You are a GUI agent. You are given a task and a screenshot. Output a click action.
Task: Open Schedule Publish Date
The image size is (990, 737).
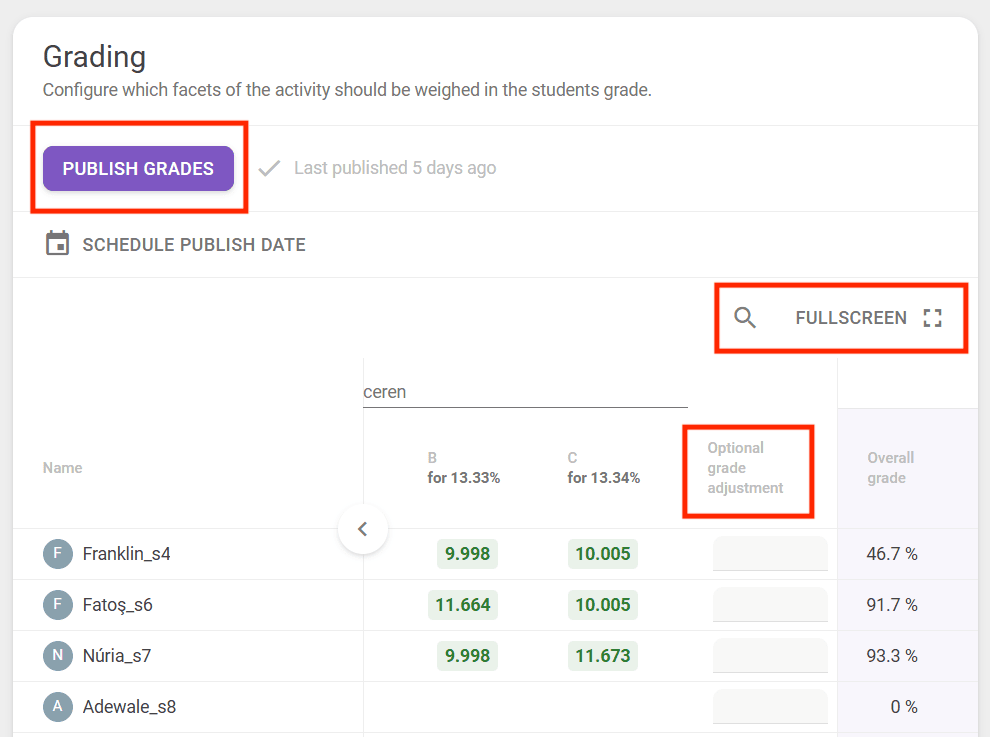[x=194, y=244]
